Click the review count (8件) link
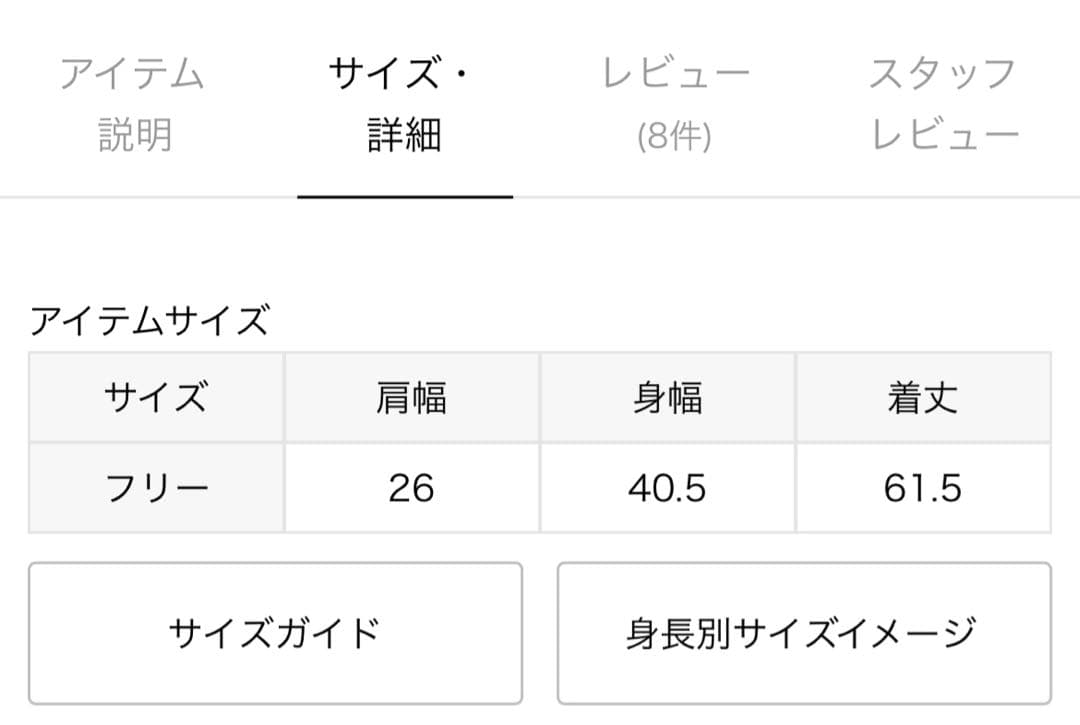1080x725 pixels. (x=672, y=136)
